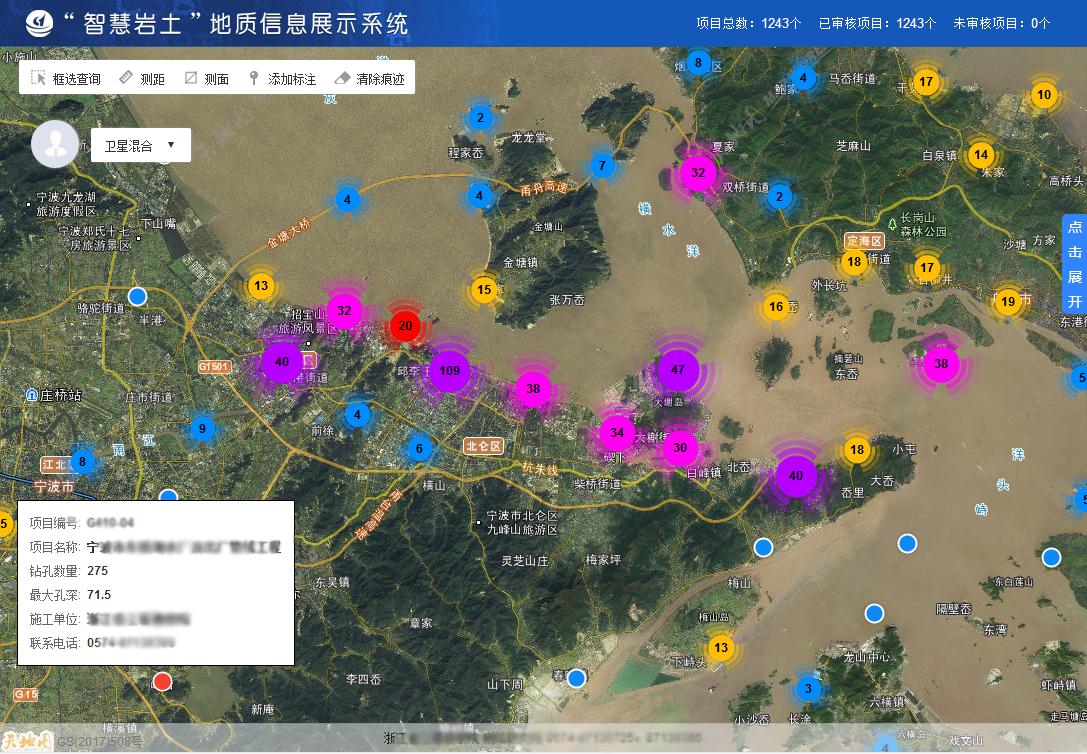Select the 测距 distance measuring tool
This screenshot has height=754, width=1087.
click(141, 78)
